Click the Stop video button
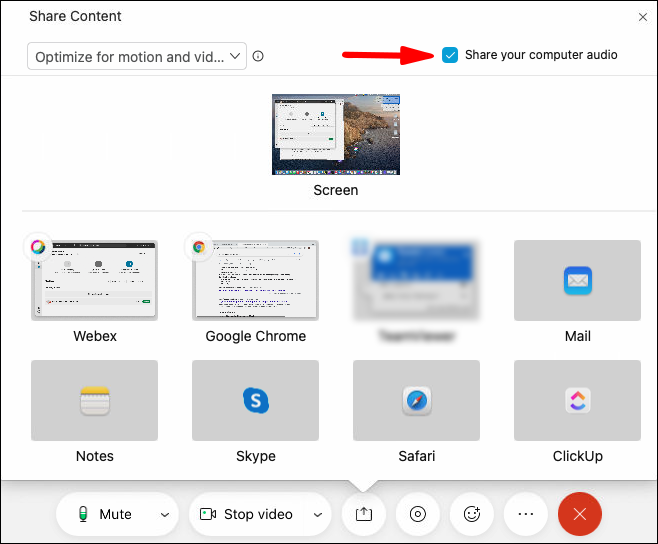This screenshot has height=544, width=658. (247, 514)
